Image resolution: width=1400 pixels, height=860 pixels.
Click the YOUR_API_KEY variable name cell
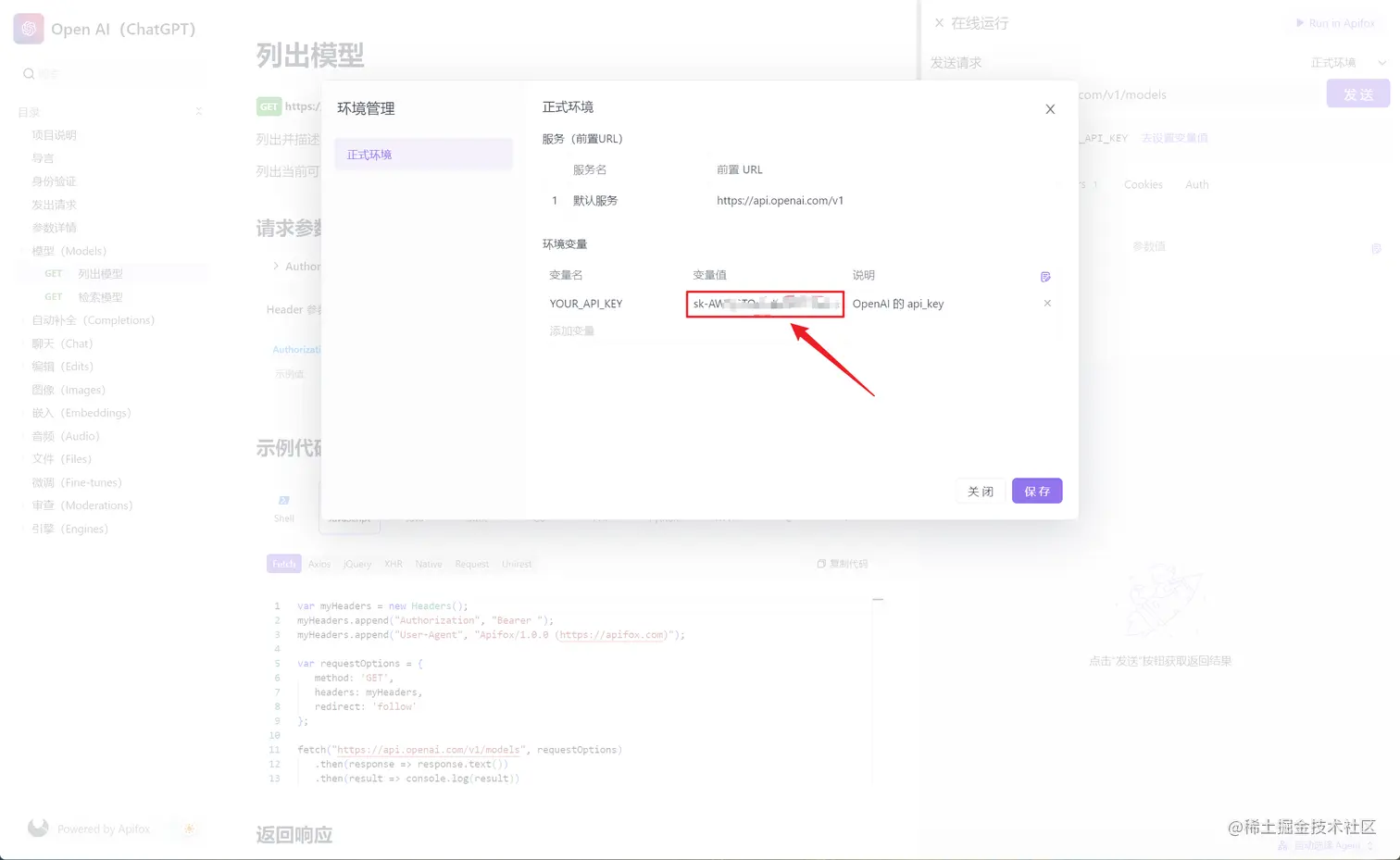click(586, 304)
